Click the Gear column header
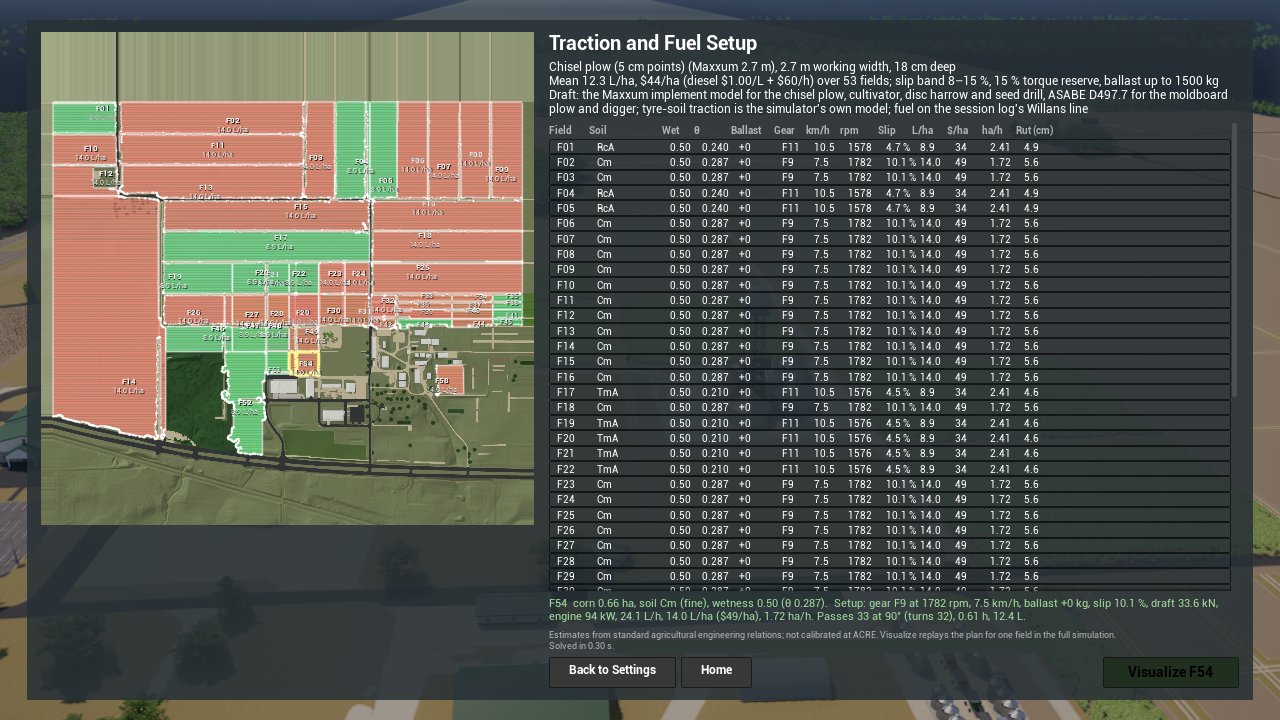1280x720 pixels. (784, 130)
